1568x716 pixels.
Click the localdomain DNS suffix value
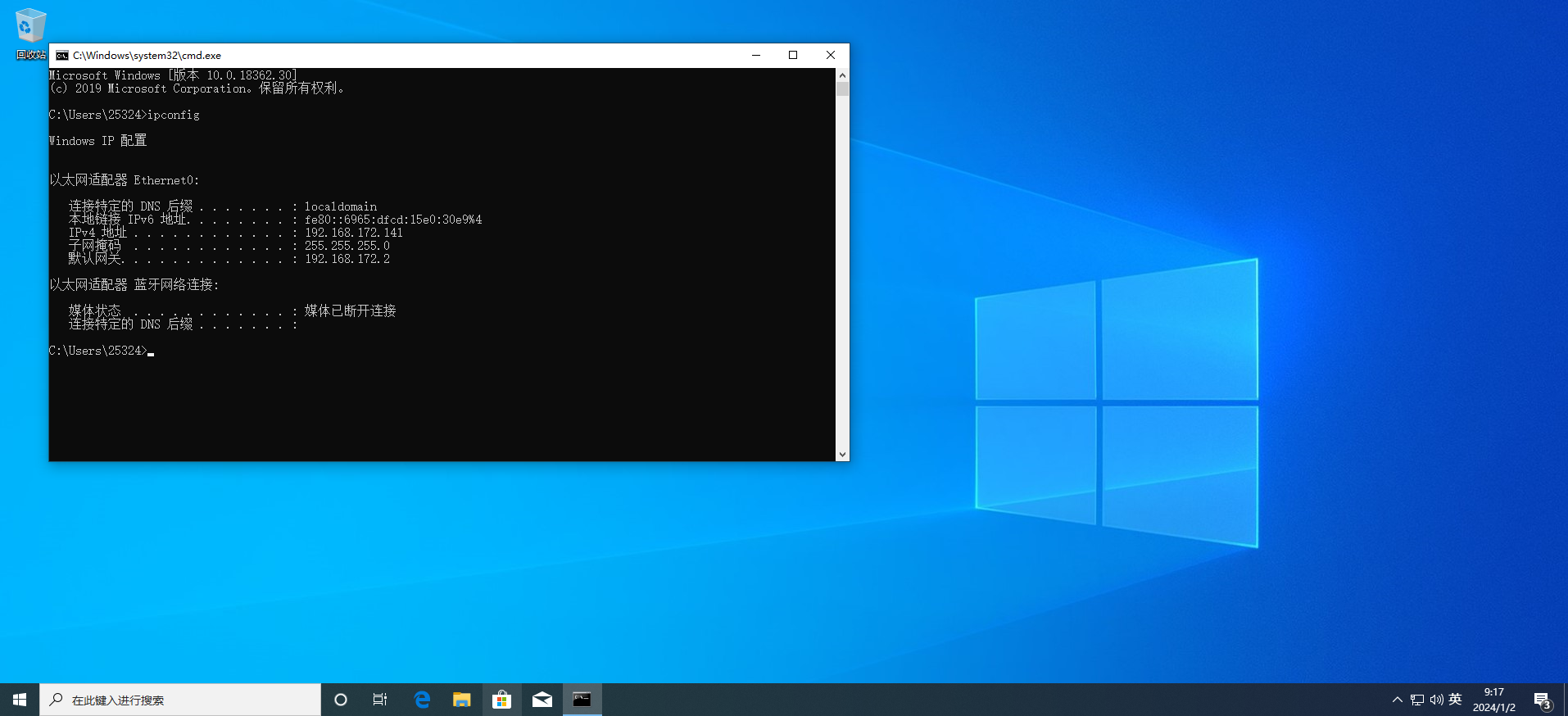(x=341, y=206)
